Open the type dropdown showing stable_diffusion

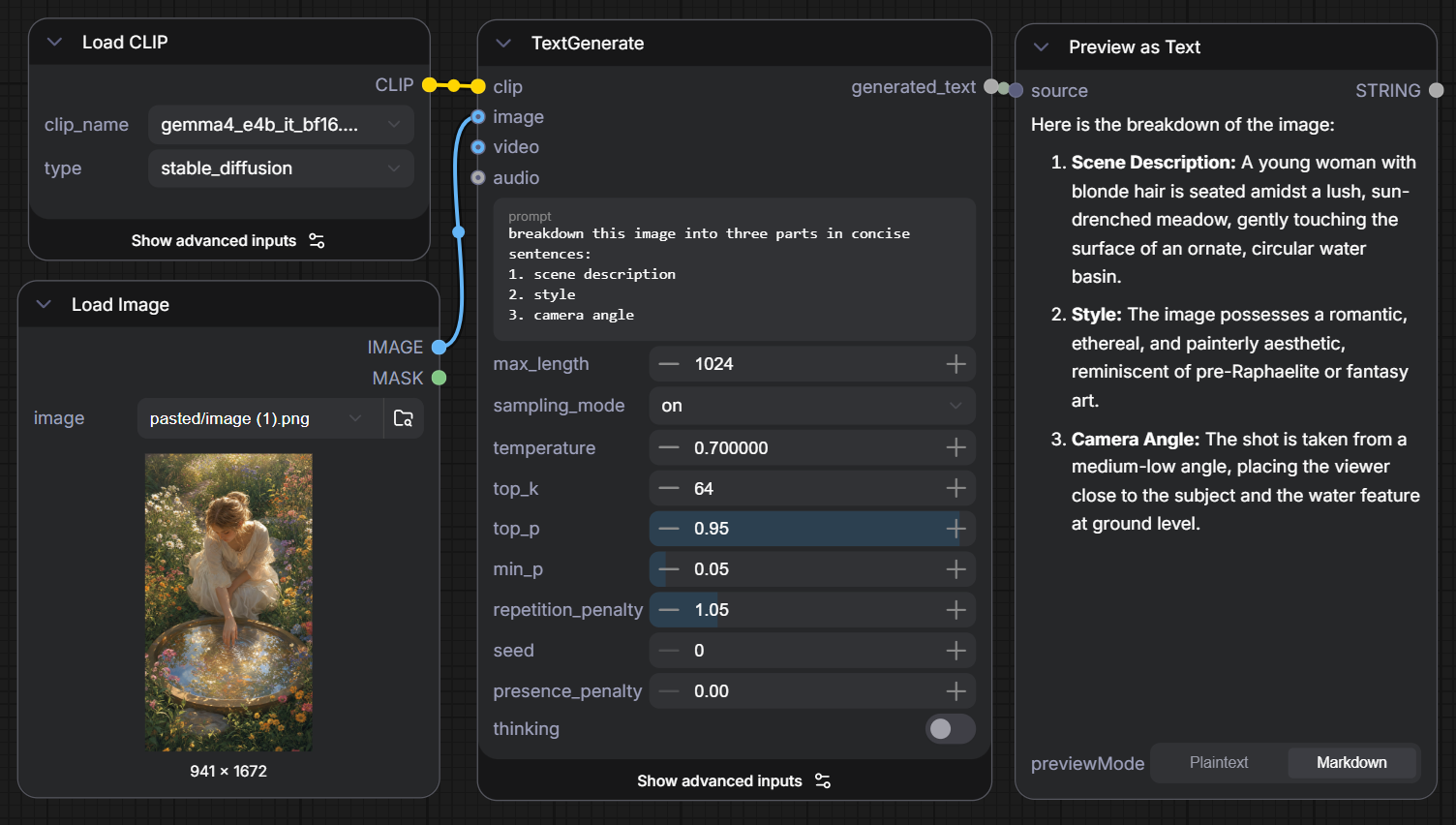[282, 168]
